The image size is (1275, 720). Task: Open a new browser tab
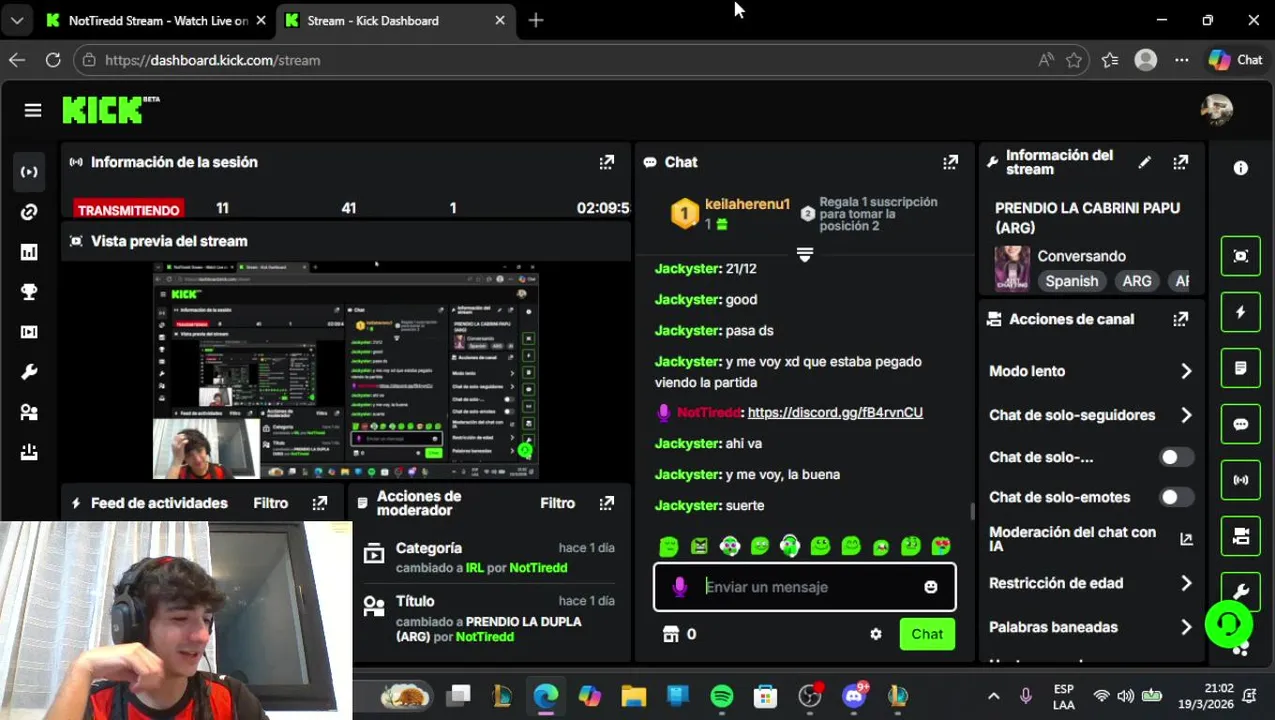point(536,20)
